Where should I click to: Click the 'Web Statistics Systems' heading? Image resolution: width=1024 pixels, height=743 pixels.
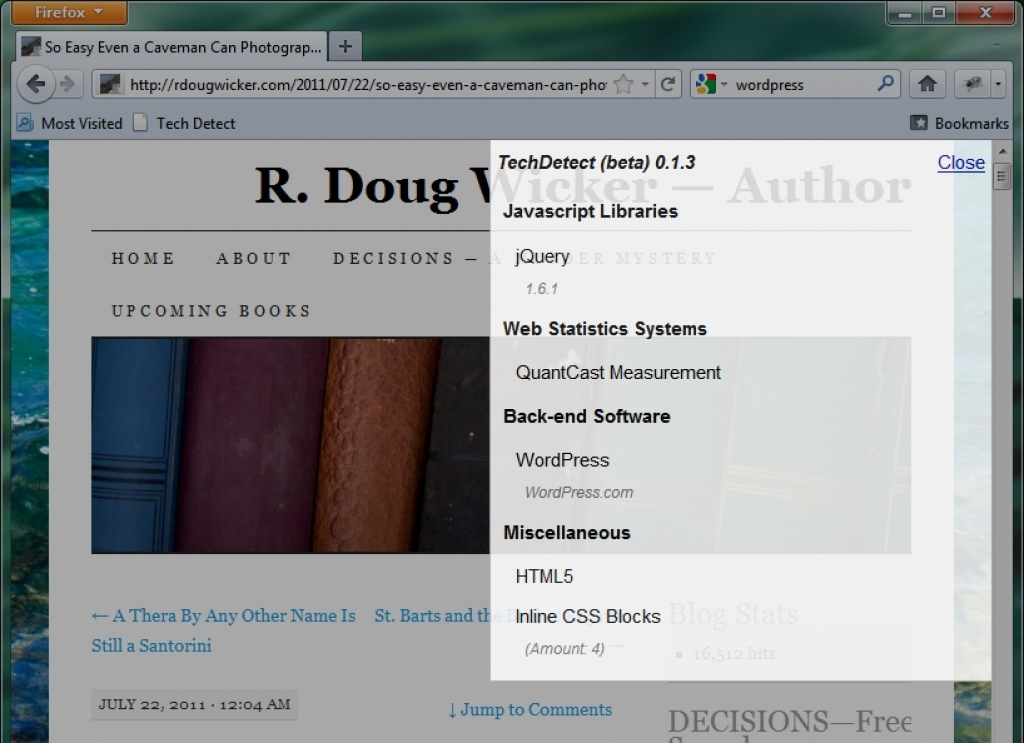coord(605,329)
